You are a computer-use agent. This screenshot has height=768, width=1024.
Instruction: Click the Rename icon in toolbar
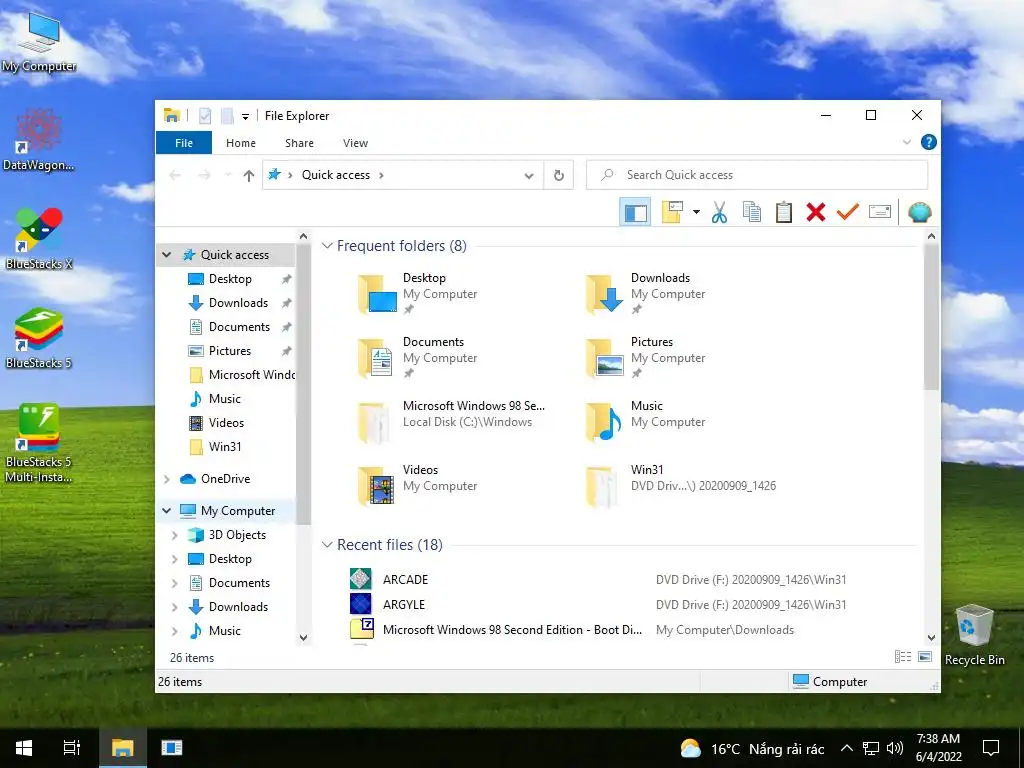880,212
